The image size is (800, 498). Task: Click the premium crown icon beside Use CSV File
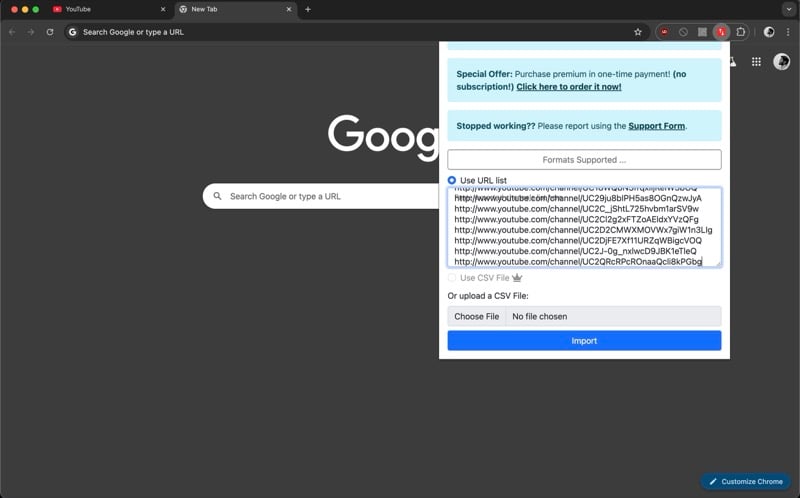517,278
